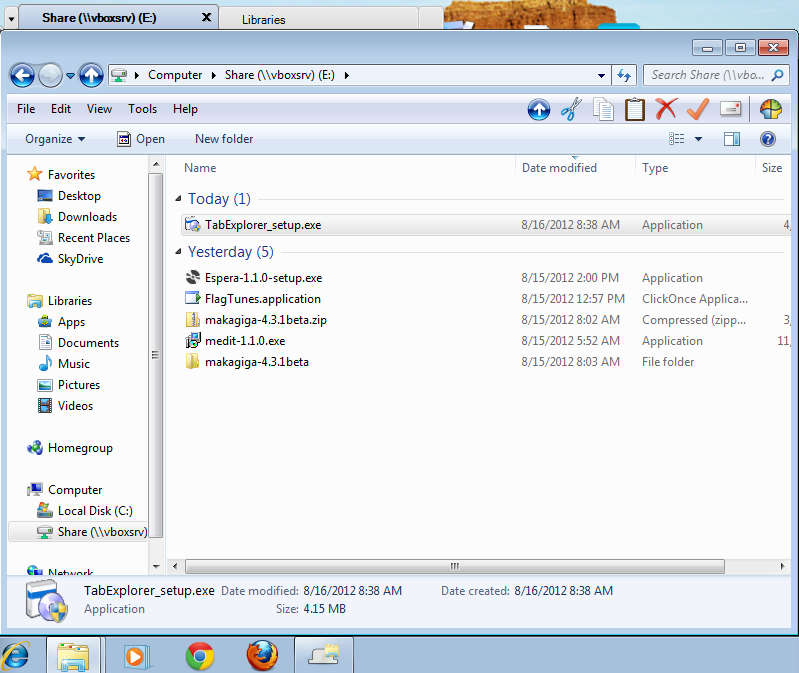Open the Organize dropdown menu
Image resolution: width=799 pixels, height=673 pixels.
(x=55, y=139)
